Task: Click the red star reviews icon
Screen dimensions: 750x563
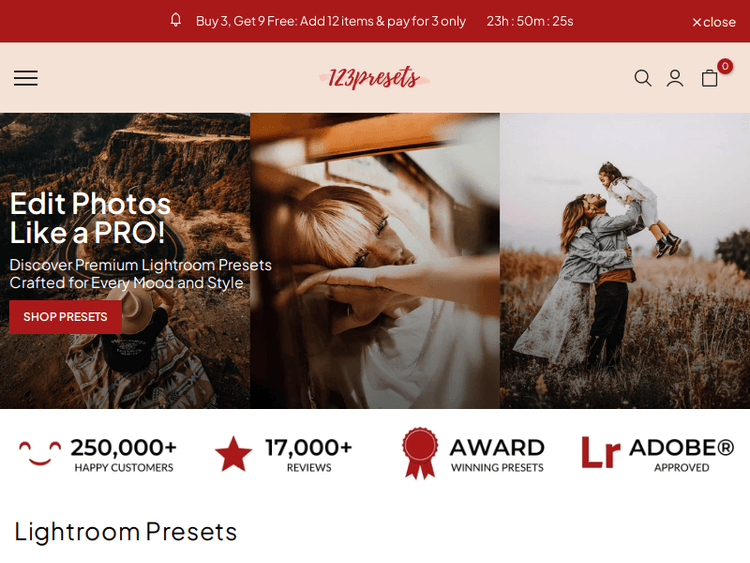Action: coord(233,453)
